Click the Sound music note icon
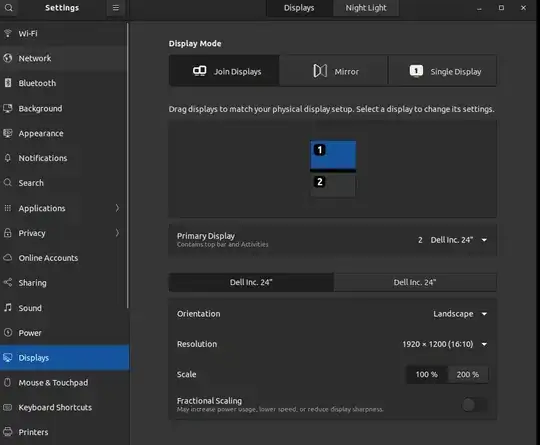The image size is (540, 445). pos(8,308)
